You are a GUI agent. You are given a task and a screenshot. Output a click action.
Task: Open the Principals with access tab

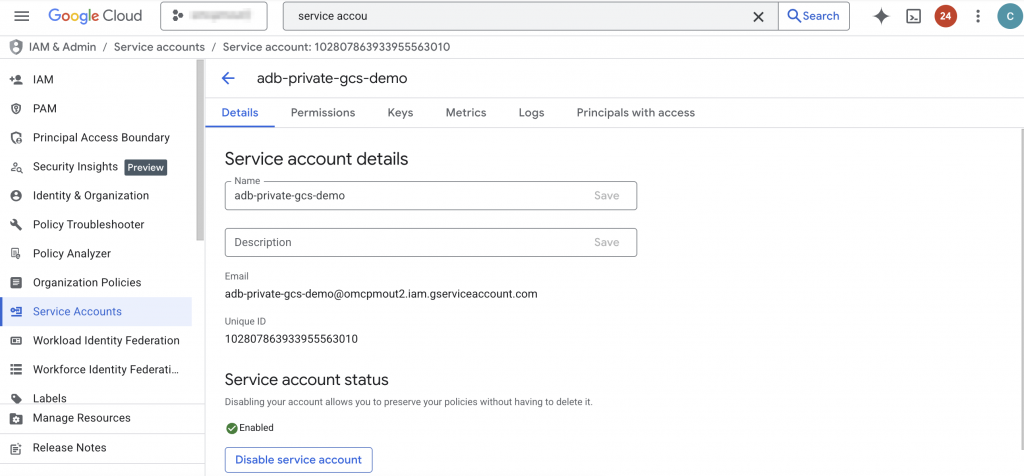635,113
